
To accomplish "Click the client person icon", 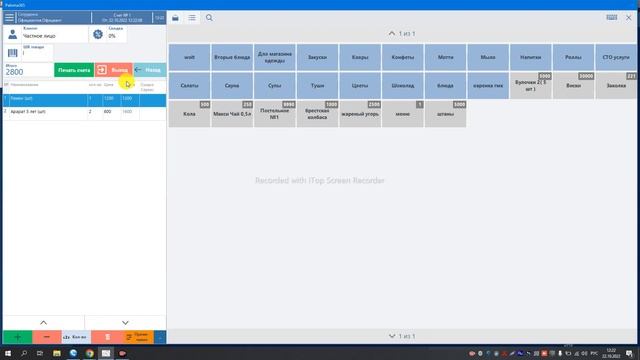I will (x=13, y=34).
